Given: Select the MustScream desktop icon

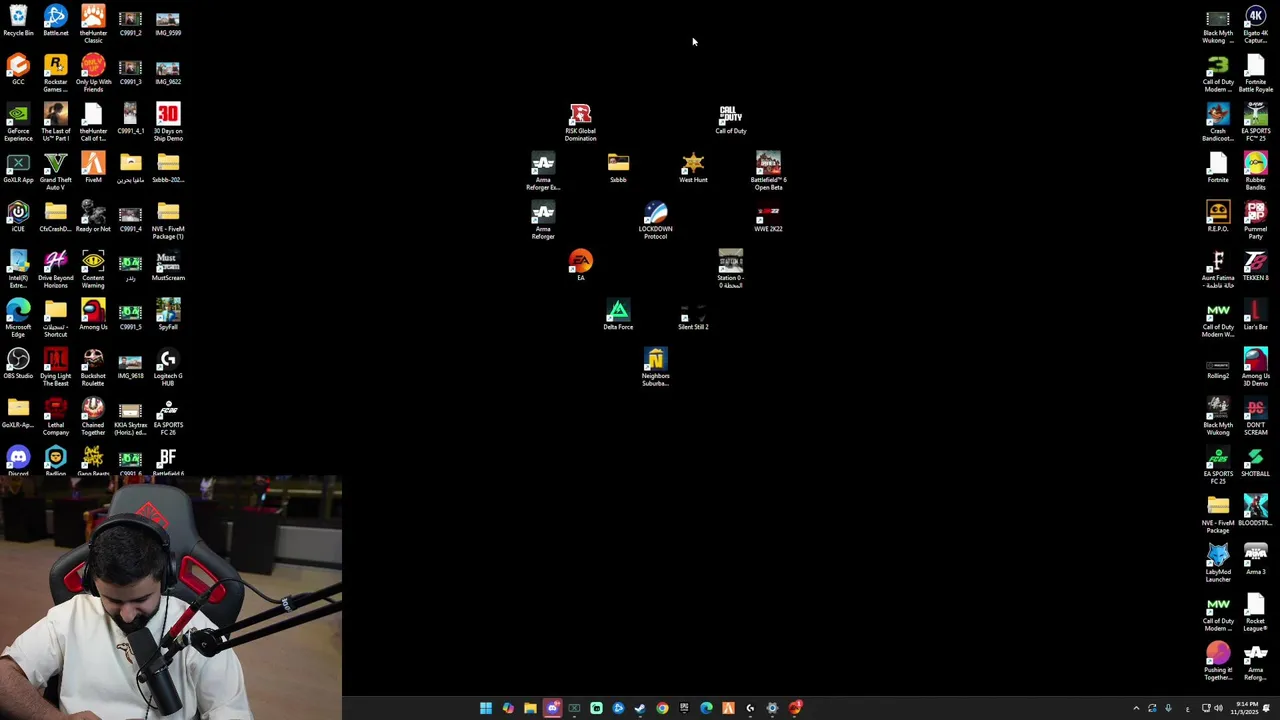Looking at the screenshot, I should coord(168,266).
